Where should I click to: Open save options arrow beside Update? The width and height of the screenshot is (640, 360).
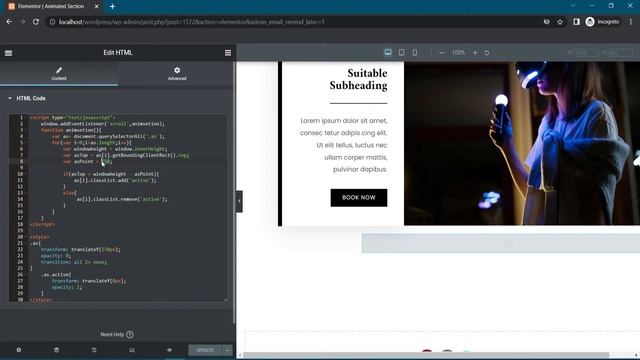tap(227, 350)
